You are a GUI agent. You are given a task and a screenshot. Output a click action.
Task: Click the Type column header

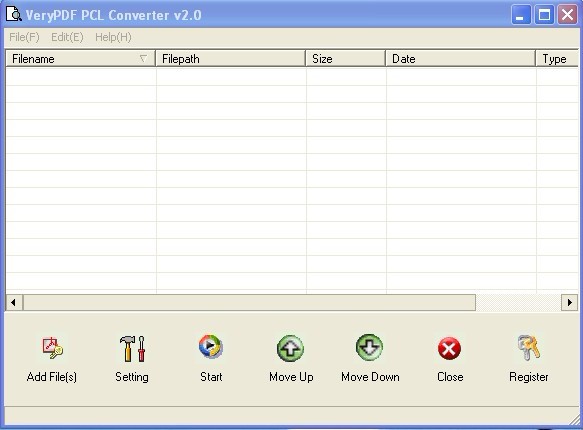[557, 59]
